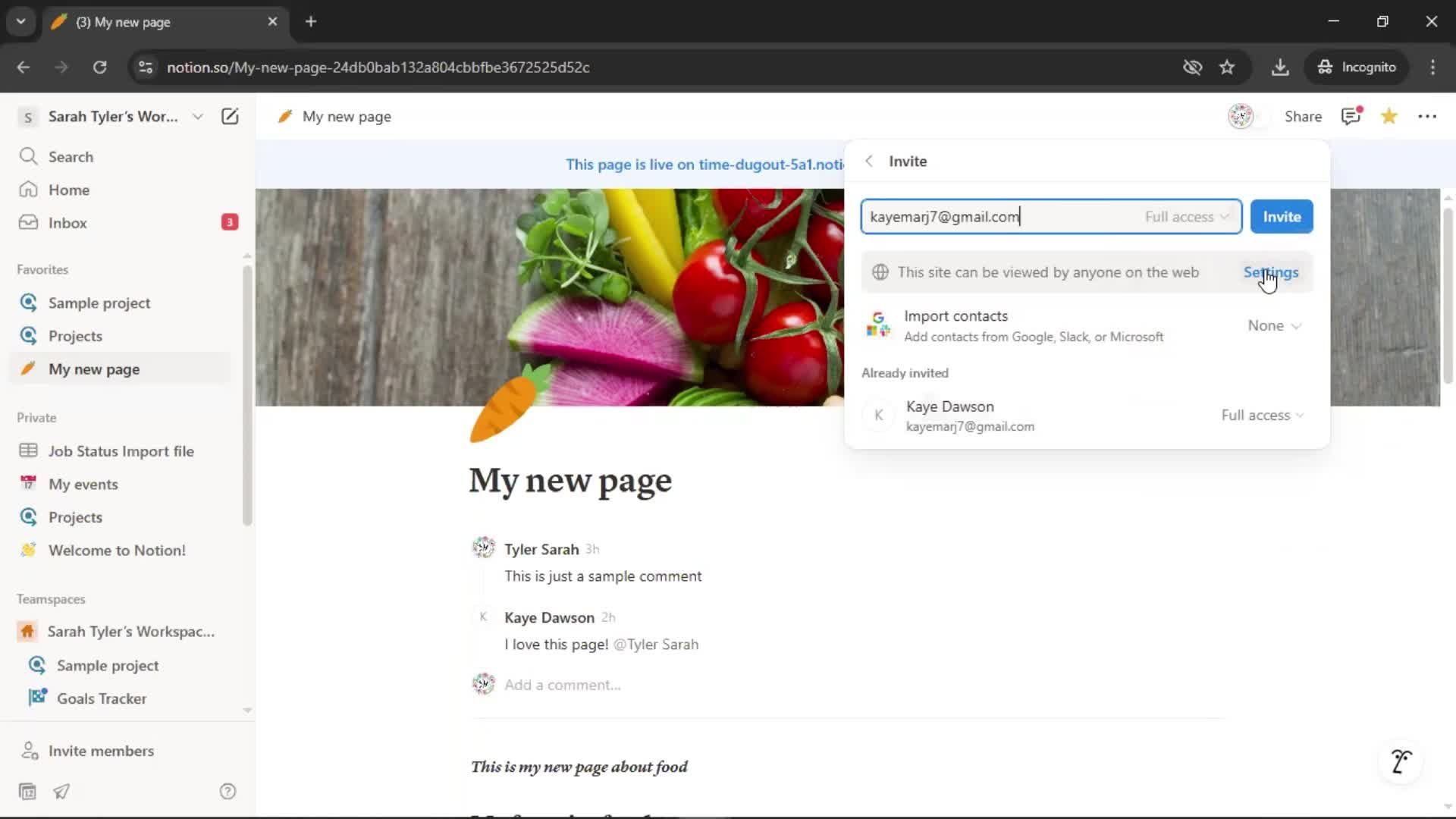The height and width of the screenshot is (819, 1456).
Task: Click the user avatar in top bar
Action: (1241, 116)
